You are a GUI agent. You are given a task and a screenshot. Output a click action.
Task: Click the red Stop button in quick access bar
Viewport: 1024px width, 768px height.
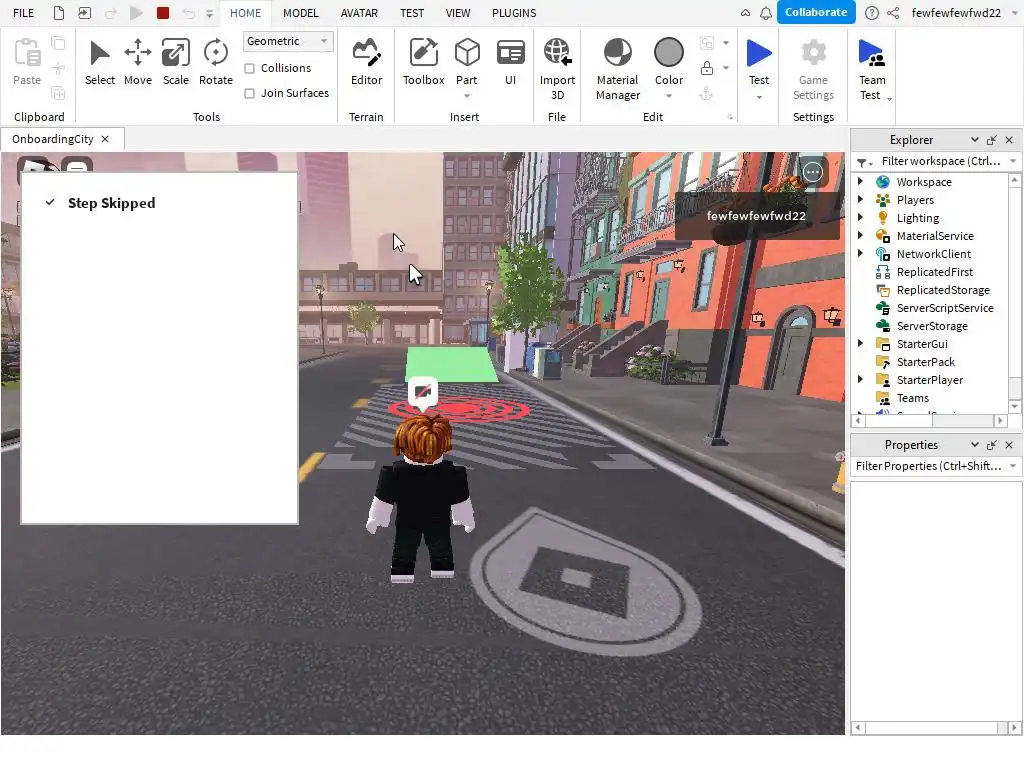(x=163, y=13)
